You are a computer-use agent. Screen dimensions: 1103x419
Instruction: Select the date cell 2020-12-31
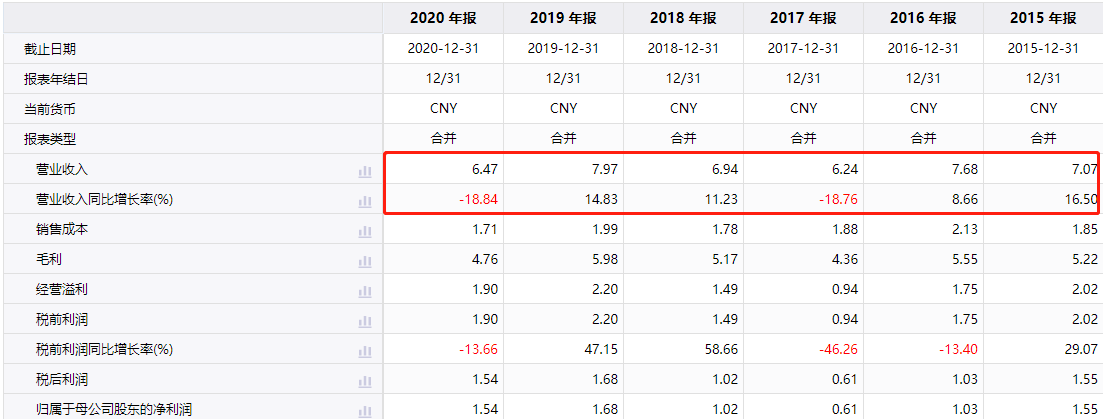443,49
